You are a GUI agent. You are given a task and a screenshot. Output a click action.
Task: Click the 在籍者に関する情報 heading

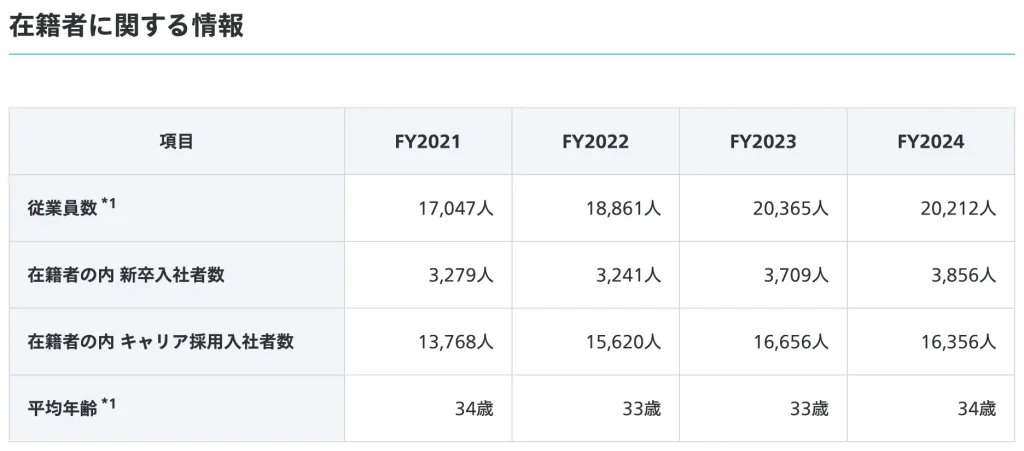tap(126, 26)
